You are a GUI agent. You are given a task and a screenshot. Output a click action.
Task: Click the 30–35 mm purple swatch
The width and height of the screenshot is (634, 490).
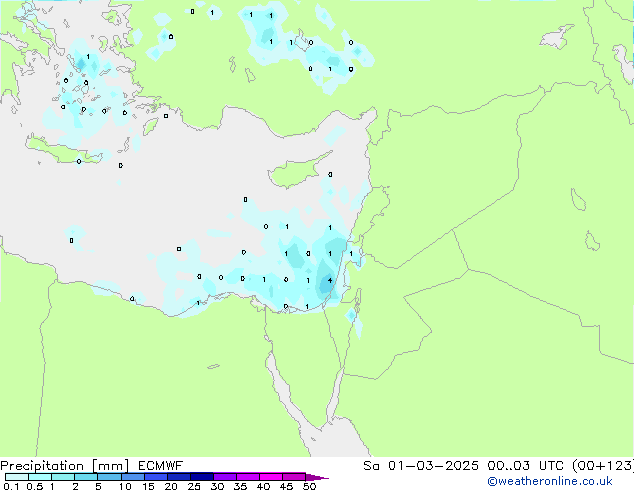point(225,477)
